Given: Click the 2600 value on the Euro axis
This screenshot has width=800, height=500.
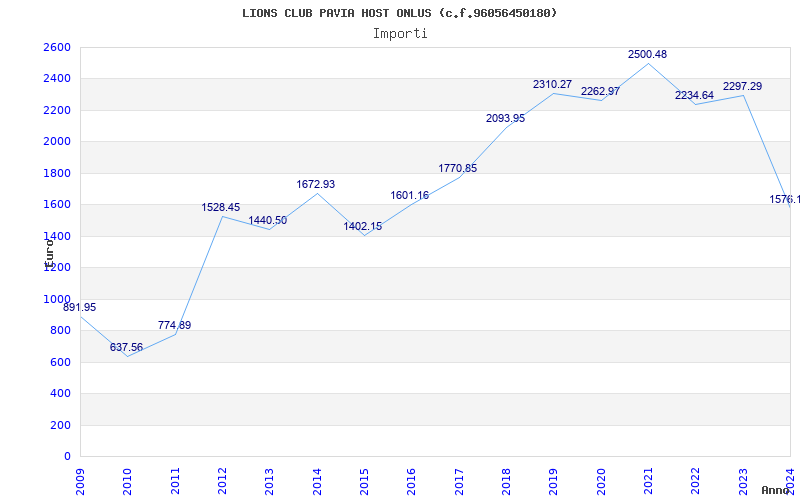Looking at the screenshot, I should pos(57,47).
